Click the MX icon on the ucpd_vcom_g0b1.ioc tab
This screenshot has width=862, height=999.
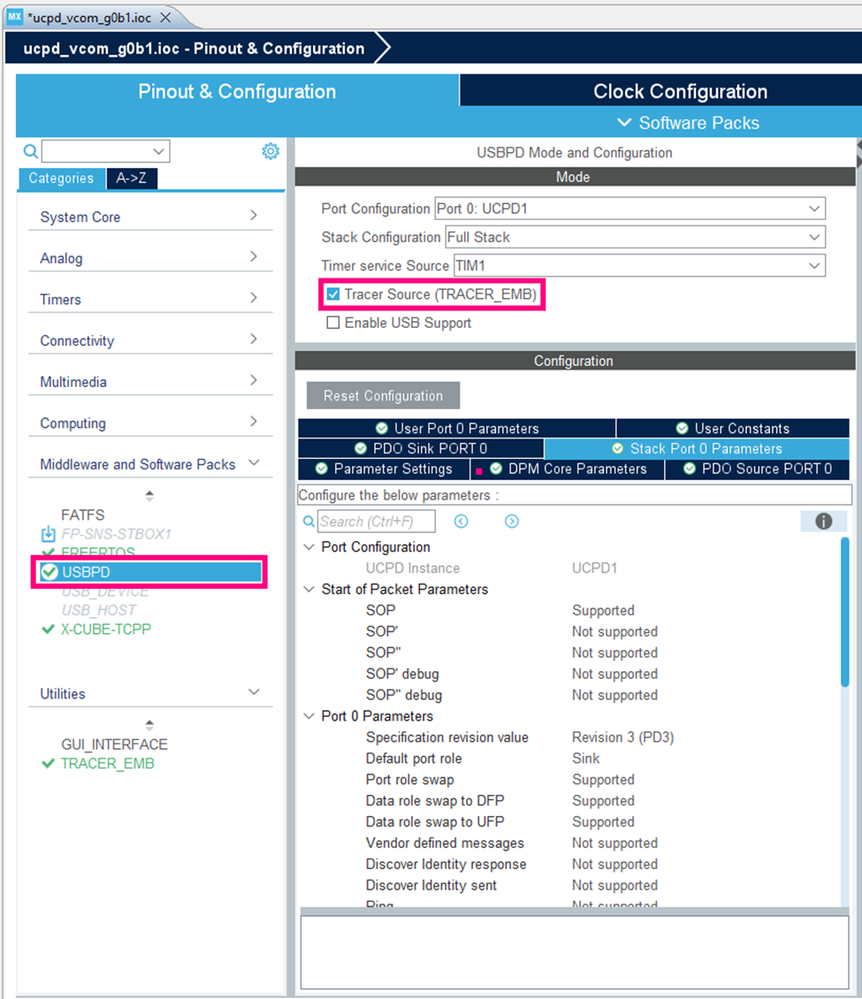pyautogui.click(x=14, y=16)
